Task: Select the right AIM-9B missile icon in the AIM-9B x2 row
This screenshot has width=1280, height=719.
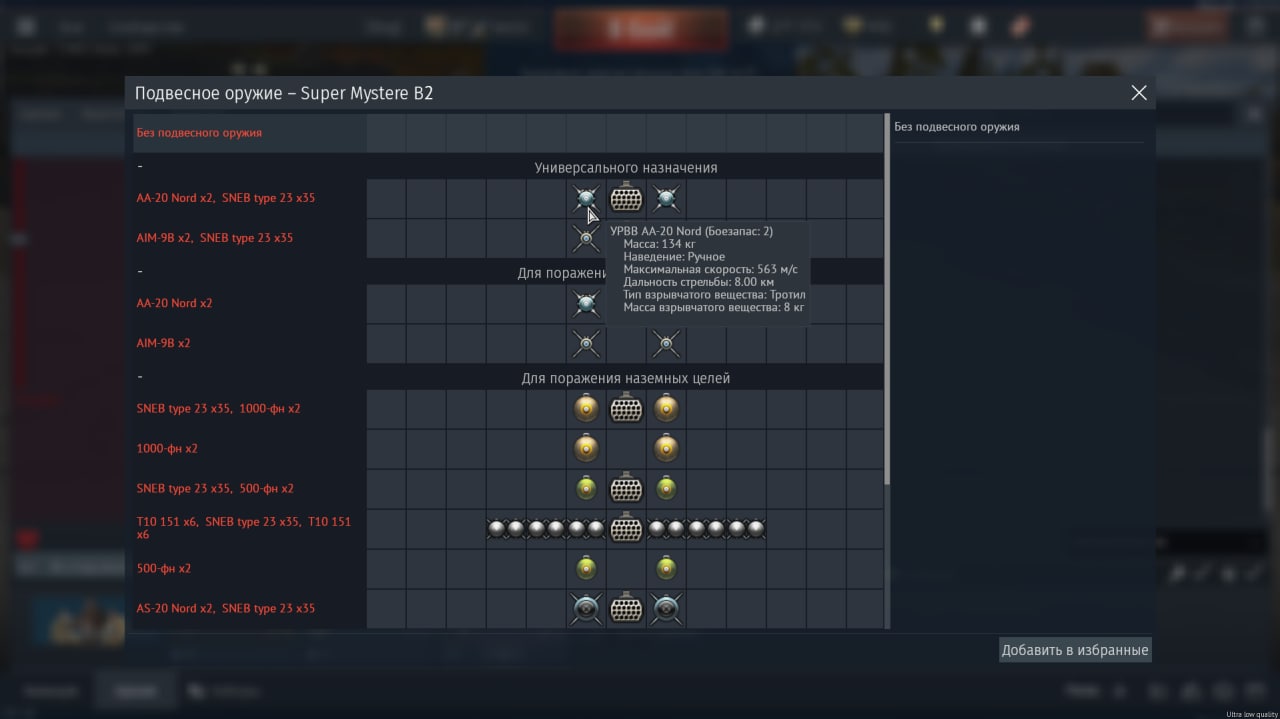Action: (666, 344)
